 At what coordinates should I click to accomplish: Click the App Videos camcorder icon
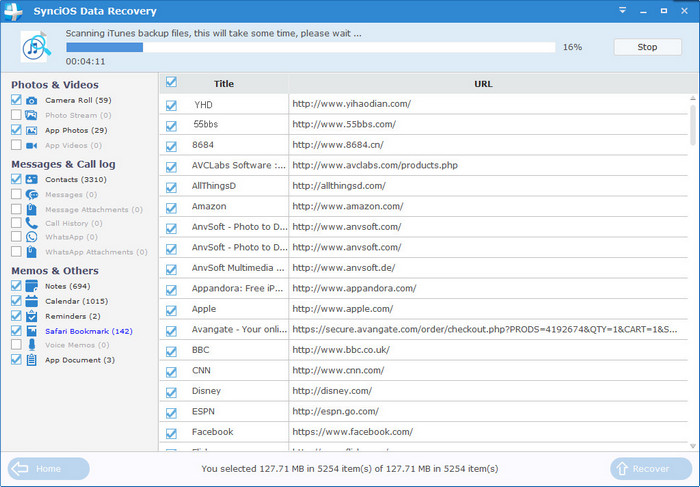pyautogui.click(x=31, y=146)
